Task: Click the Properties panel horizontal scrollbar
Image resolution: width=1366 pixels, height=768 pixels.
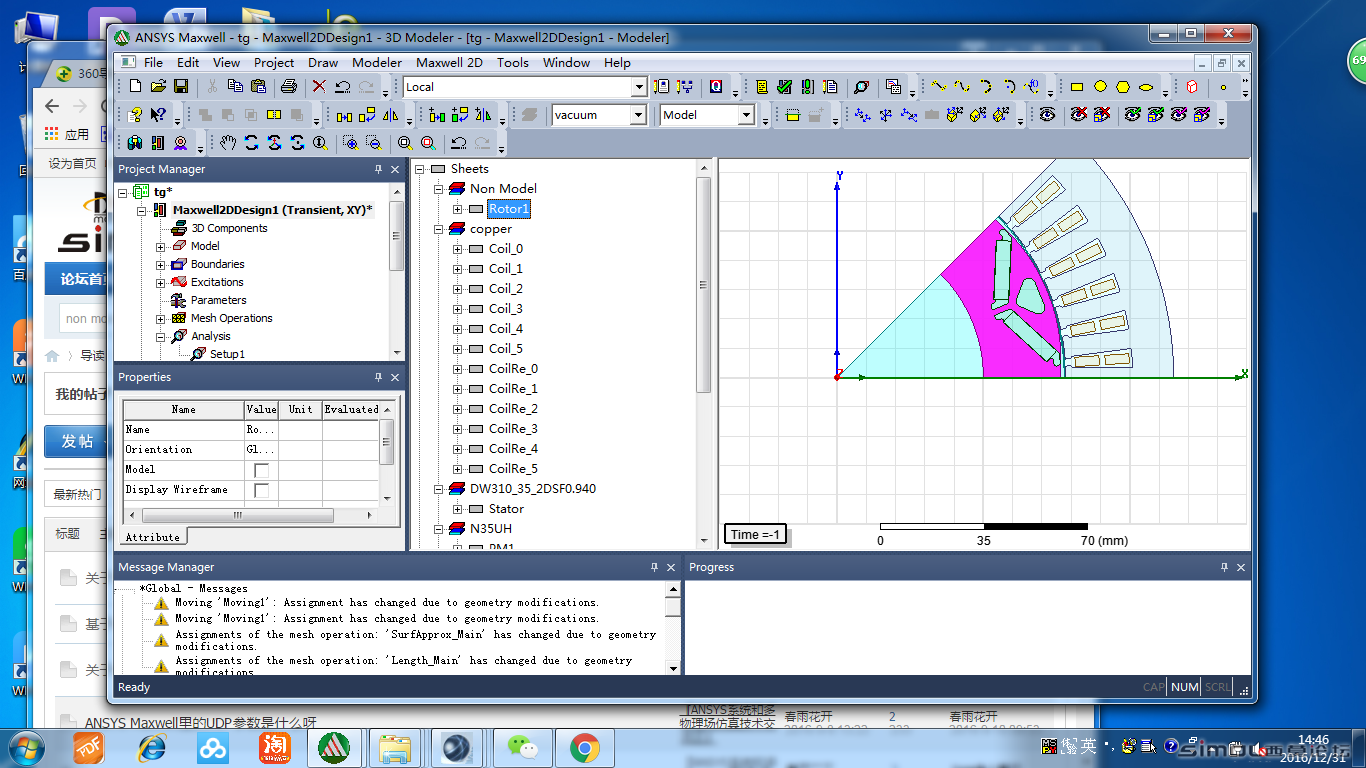Action: (x=238, y=516)
